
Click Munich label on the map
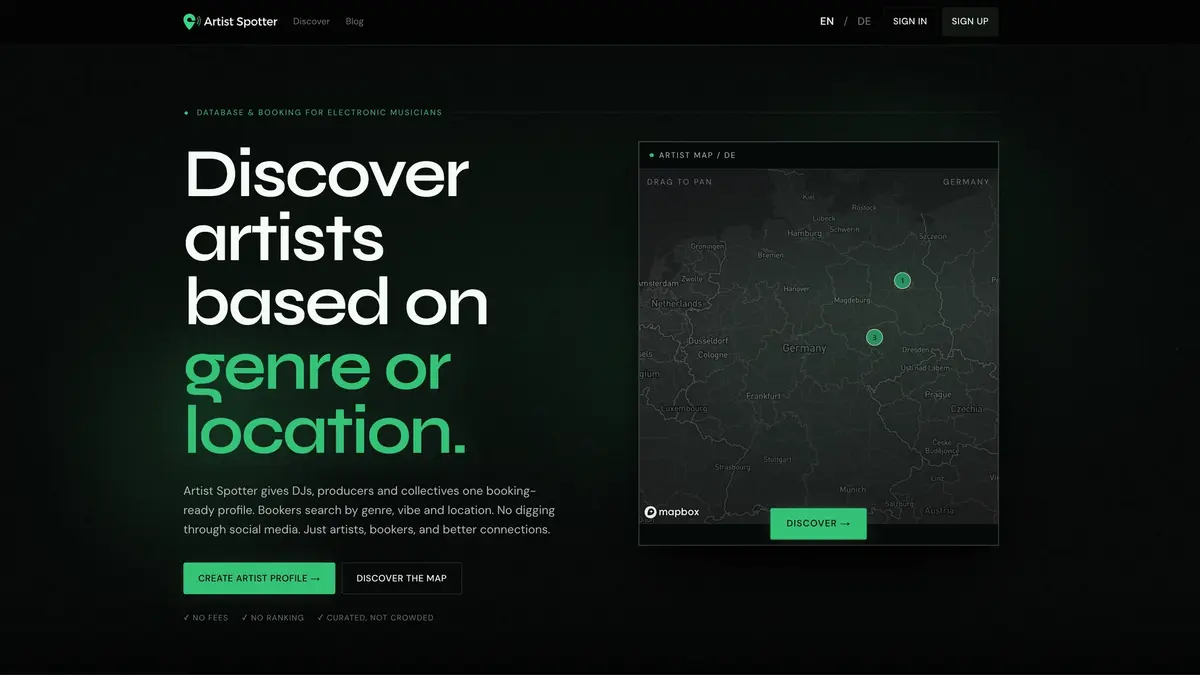[x=853, y=490]
